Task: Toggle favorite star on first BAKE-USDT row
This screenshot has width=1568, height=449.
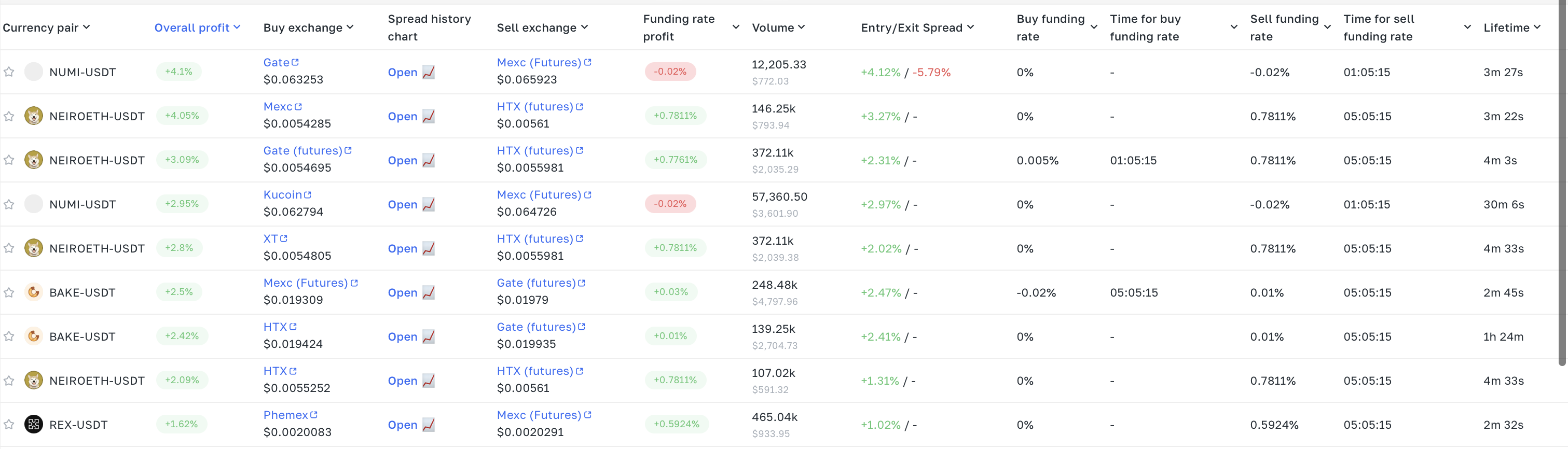Action: pos(9,292)
